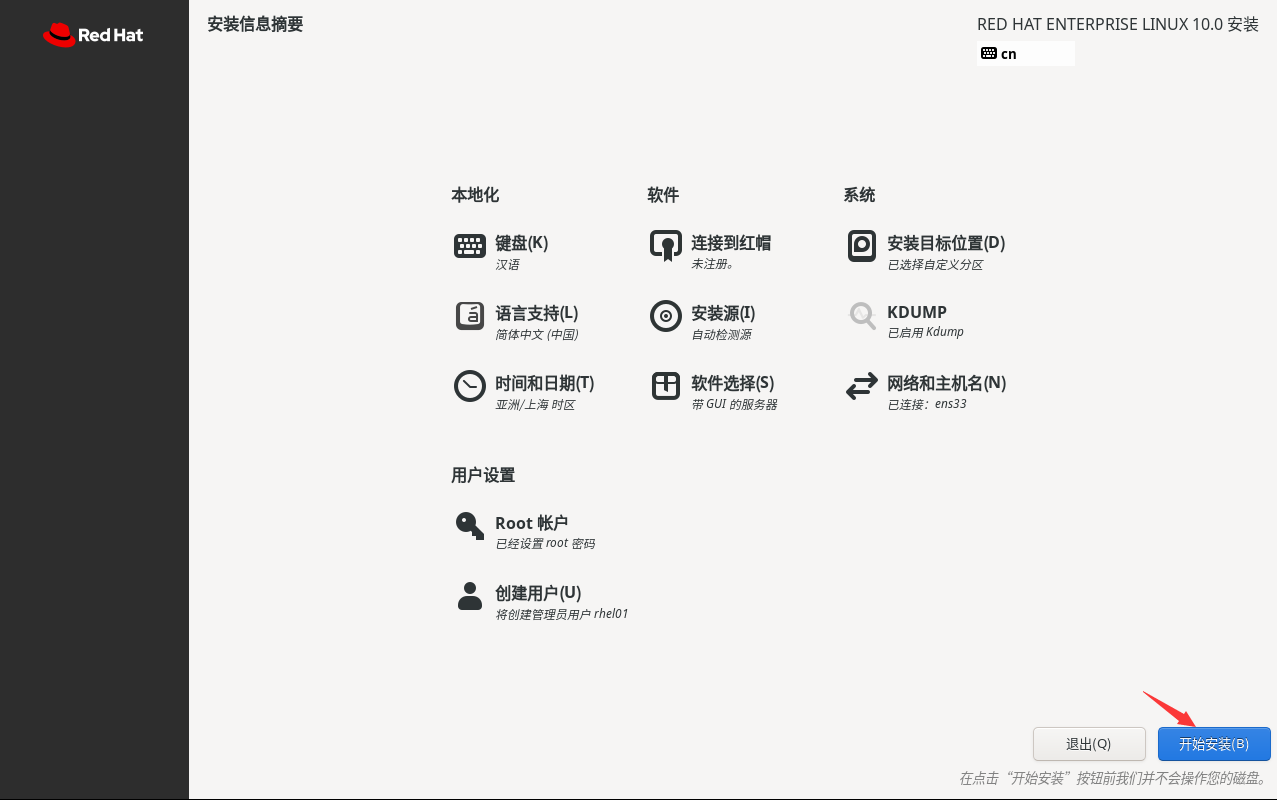Click the 已选择自定义分区 status text
Image resolution: width=1277 pixels, height=800 pixels.
pos(936,265)
